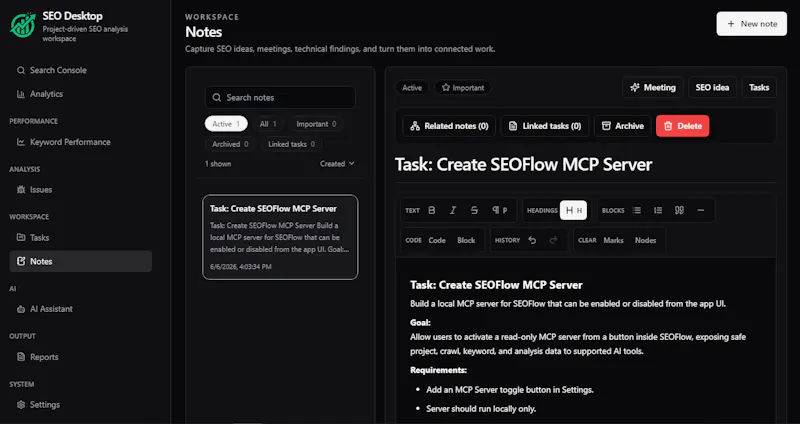Toggle italic formatting
The height and width of the screenshot is (424, 800).
pyautogui.click(x=453, y=210)
